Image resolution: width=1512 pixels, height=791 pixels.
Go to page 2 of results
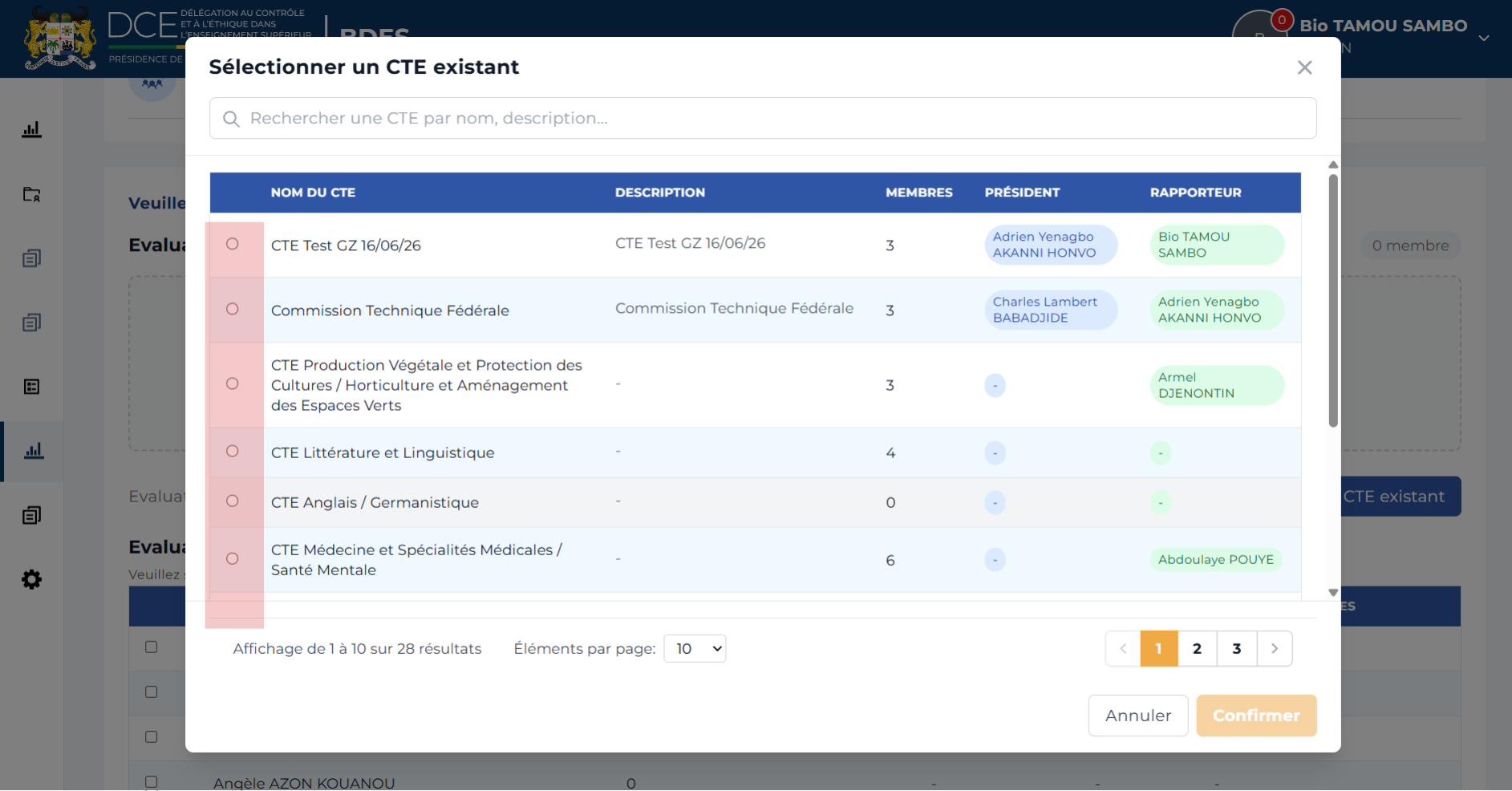pyautogui.click(x=1197, y=648)
